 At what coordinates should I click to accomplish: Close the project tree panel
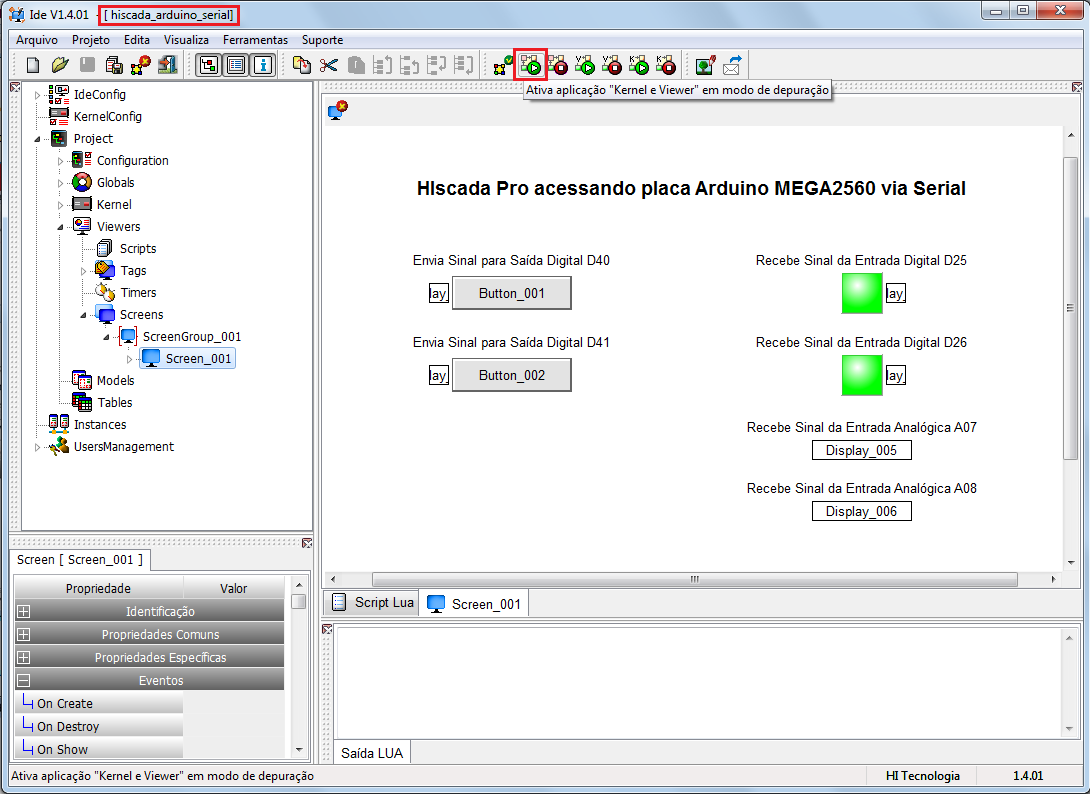pyautogui.click(x=15, y=87)
